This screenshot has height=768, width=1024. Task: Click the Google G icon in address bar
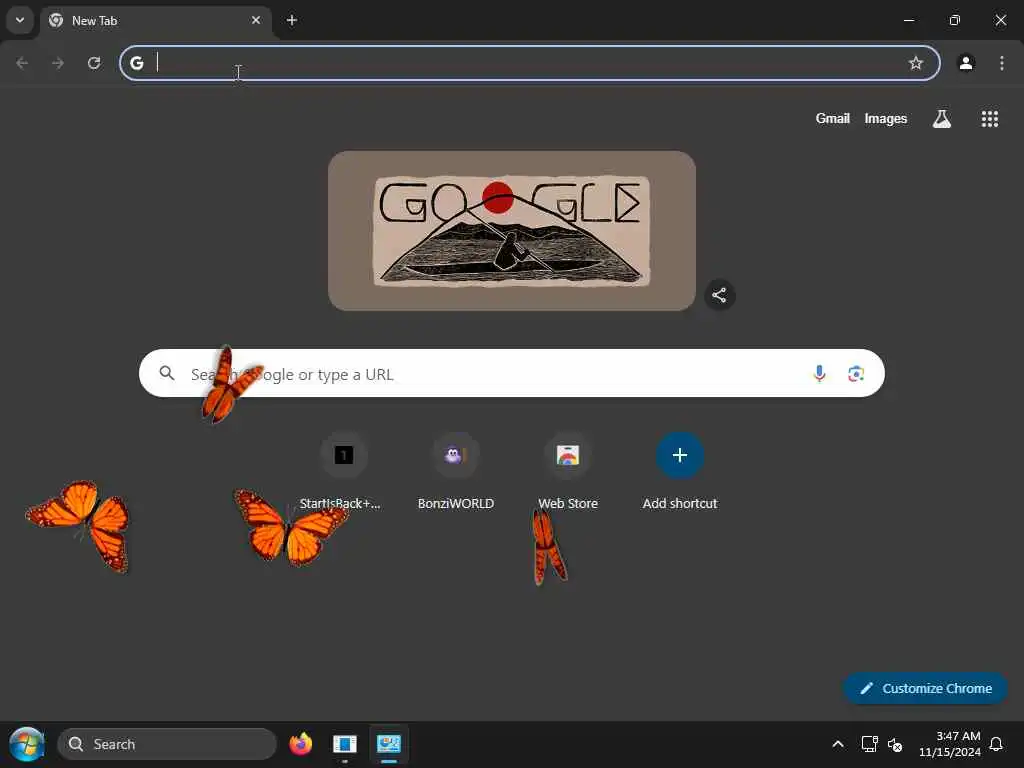[136, 63]
